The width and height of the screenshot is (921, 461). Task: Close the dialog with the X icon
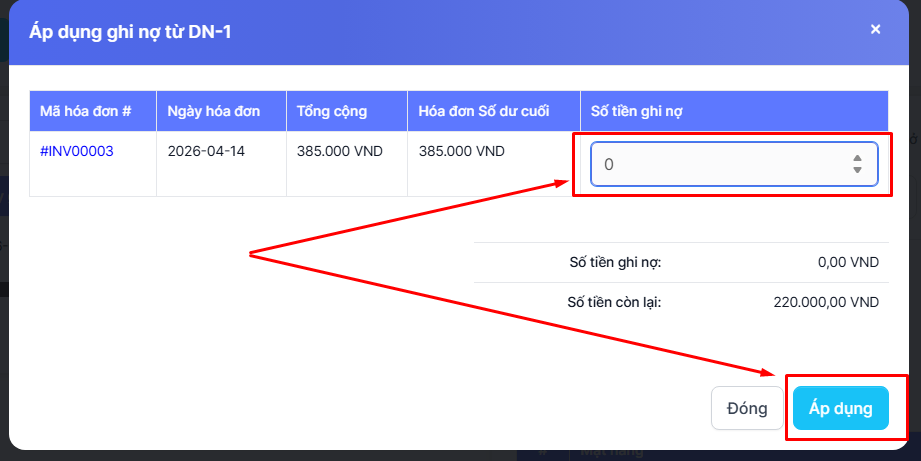tap(875, 30)
